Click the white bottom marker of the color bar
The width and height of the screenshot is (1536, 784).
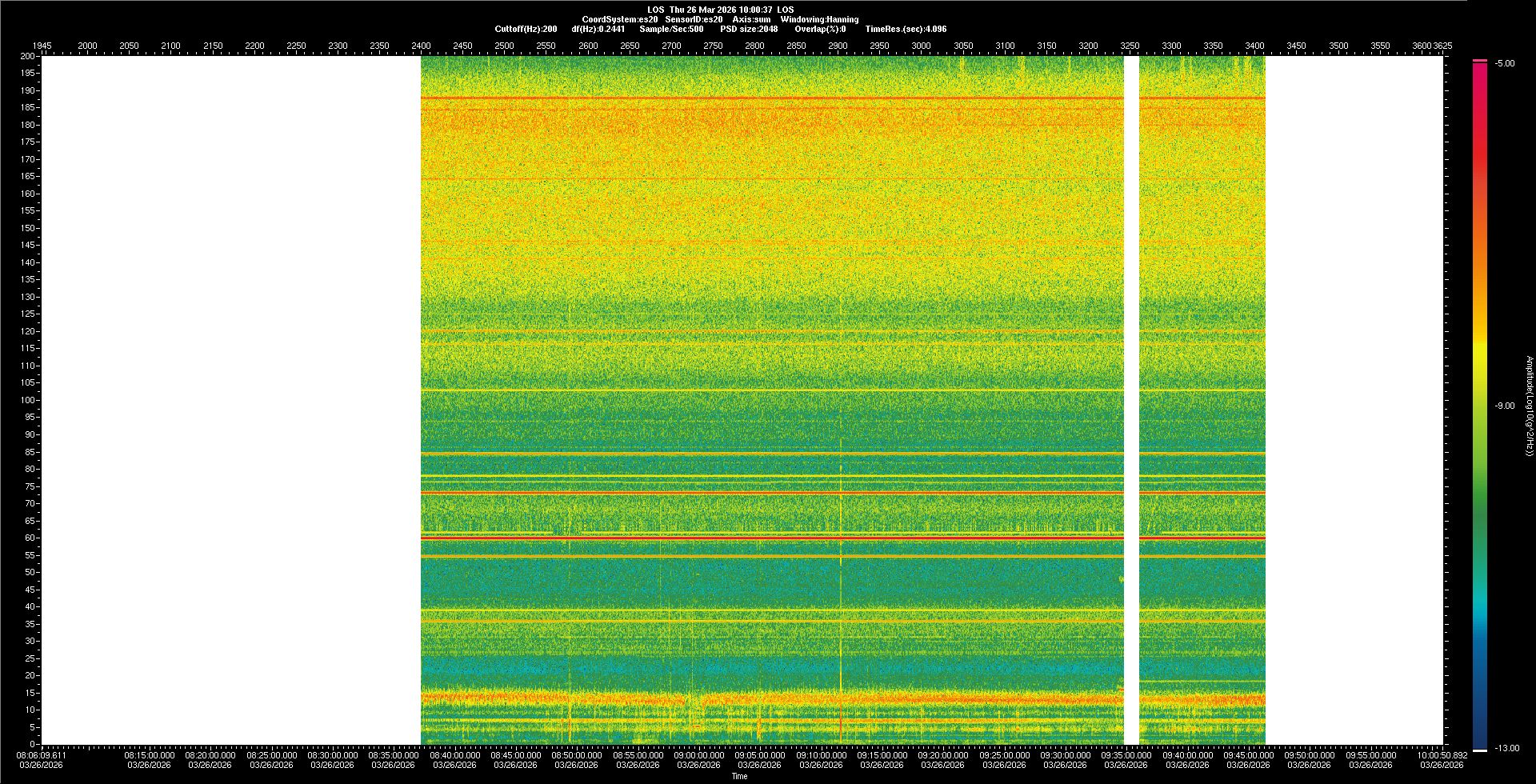[x=1480, y=750]
